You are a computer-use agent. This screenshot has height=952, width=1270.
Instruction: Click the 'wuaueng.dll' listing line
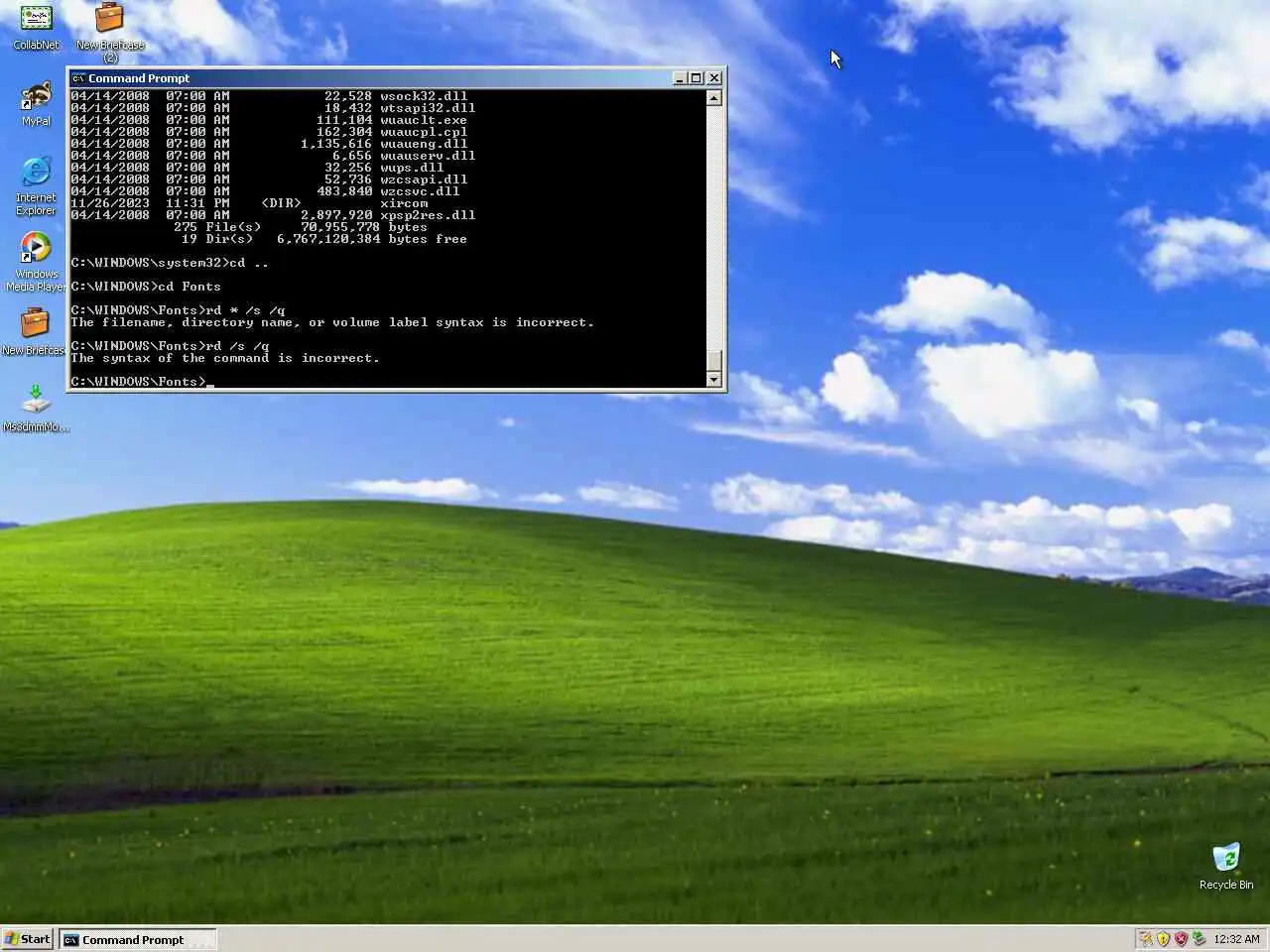point(269,144)
